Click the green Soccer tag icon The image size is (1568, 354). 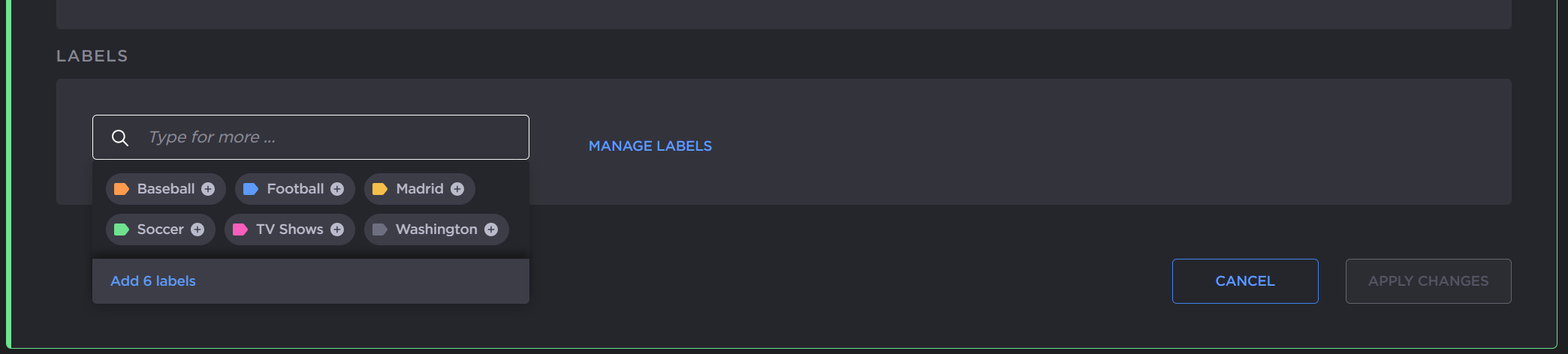point(121,229)
